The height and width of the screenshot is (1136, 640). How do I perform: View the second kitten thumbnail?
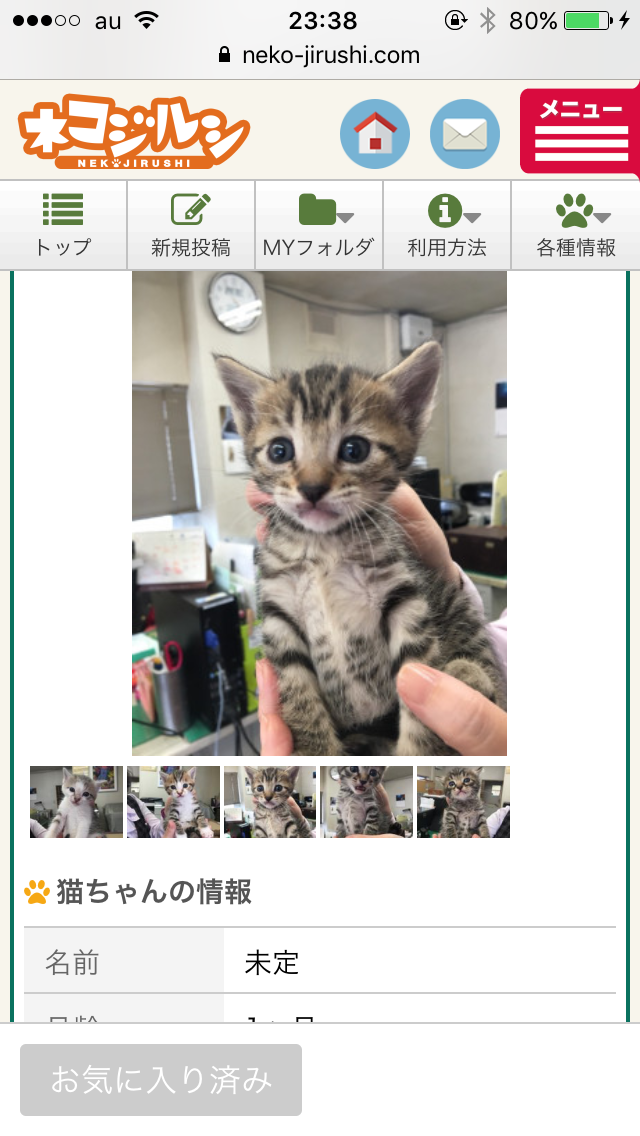pos(173,802)
